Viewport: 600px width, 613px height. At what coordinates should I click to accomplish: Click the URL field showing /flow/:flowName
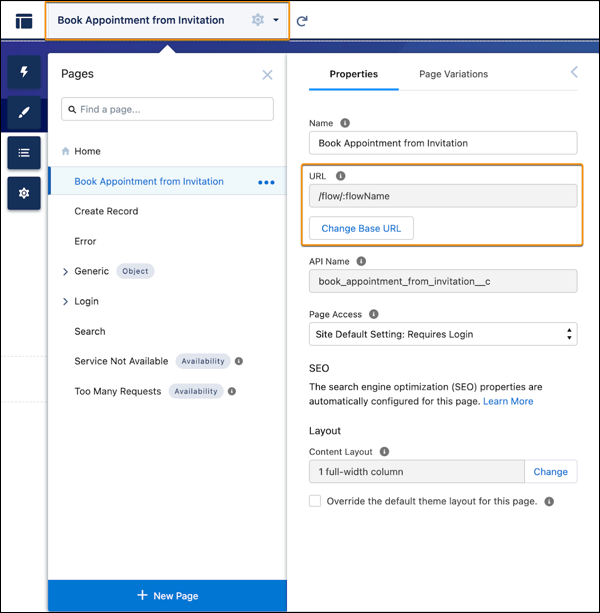[443, 196]
